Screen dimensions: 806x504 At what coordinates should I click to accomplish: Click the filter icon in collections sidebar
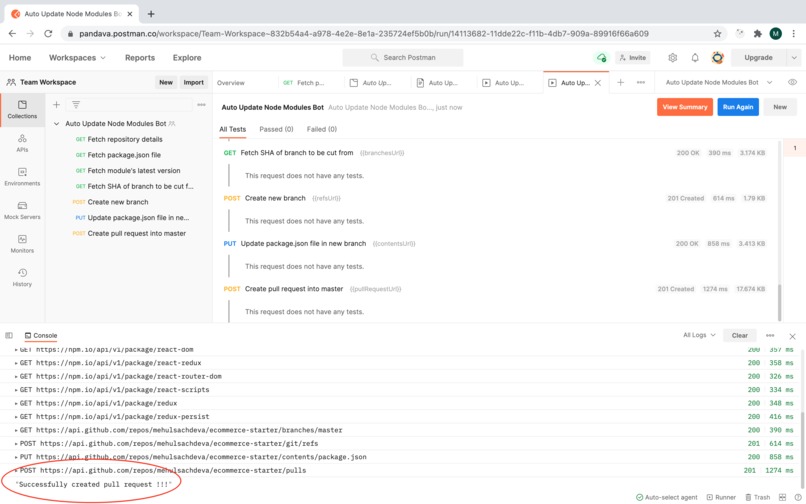76,105
